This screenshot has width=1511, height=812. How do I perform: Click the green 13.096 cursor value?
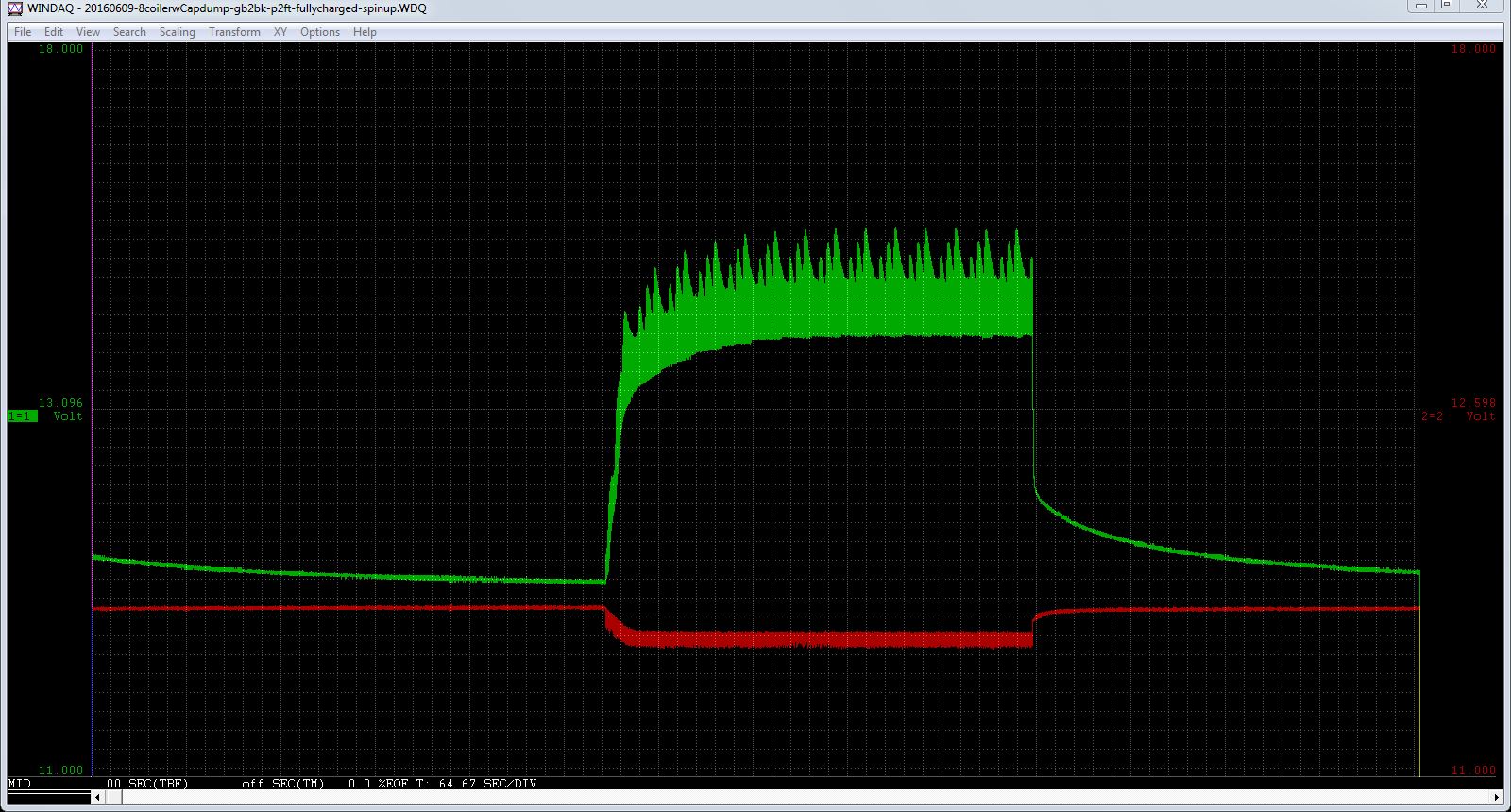click(x=60, y=403)
